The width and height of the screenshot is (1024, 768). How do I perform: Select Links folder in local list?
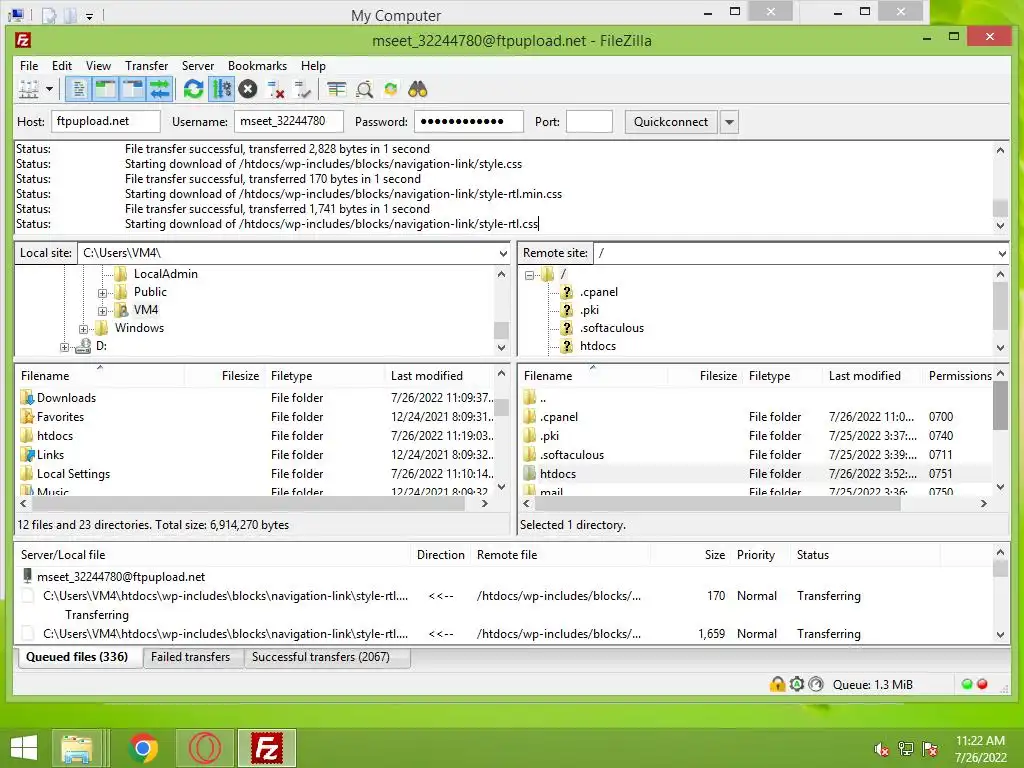tap(50, 455)
